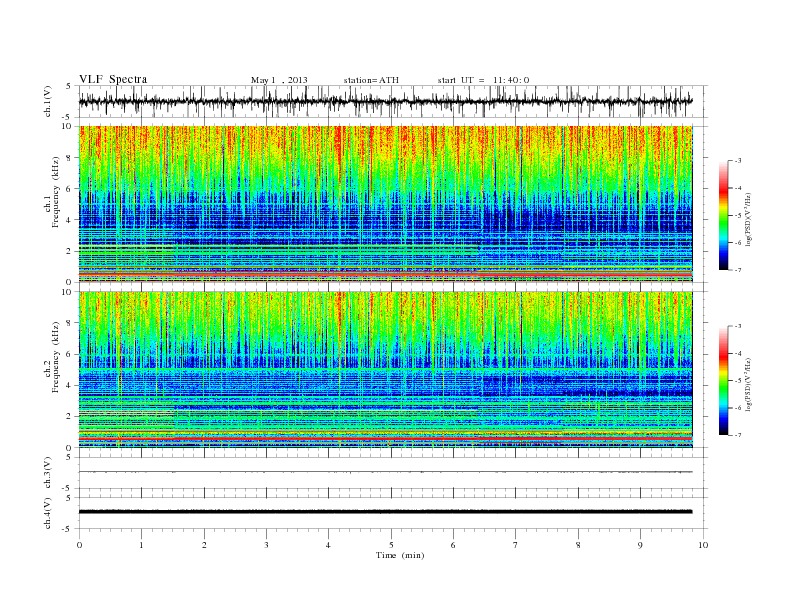
Task: Click time axis tick label "1"
Action: pyautogui.click(x=141, y=545)
